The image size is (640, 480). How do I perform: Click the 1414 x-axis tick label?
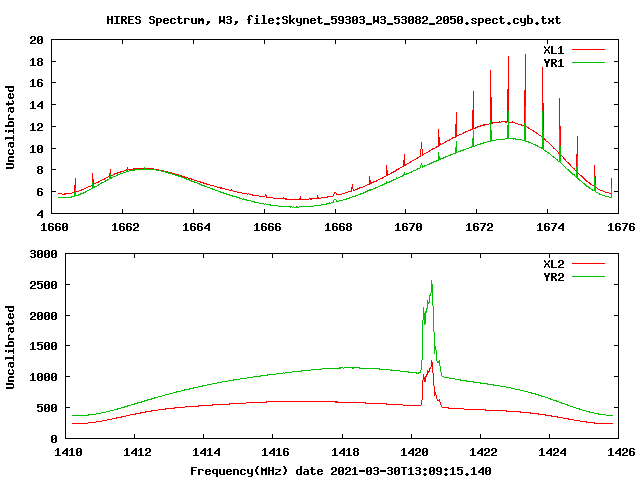pos(206,452)
